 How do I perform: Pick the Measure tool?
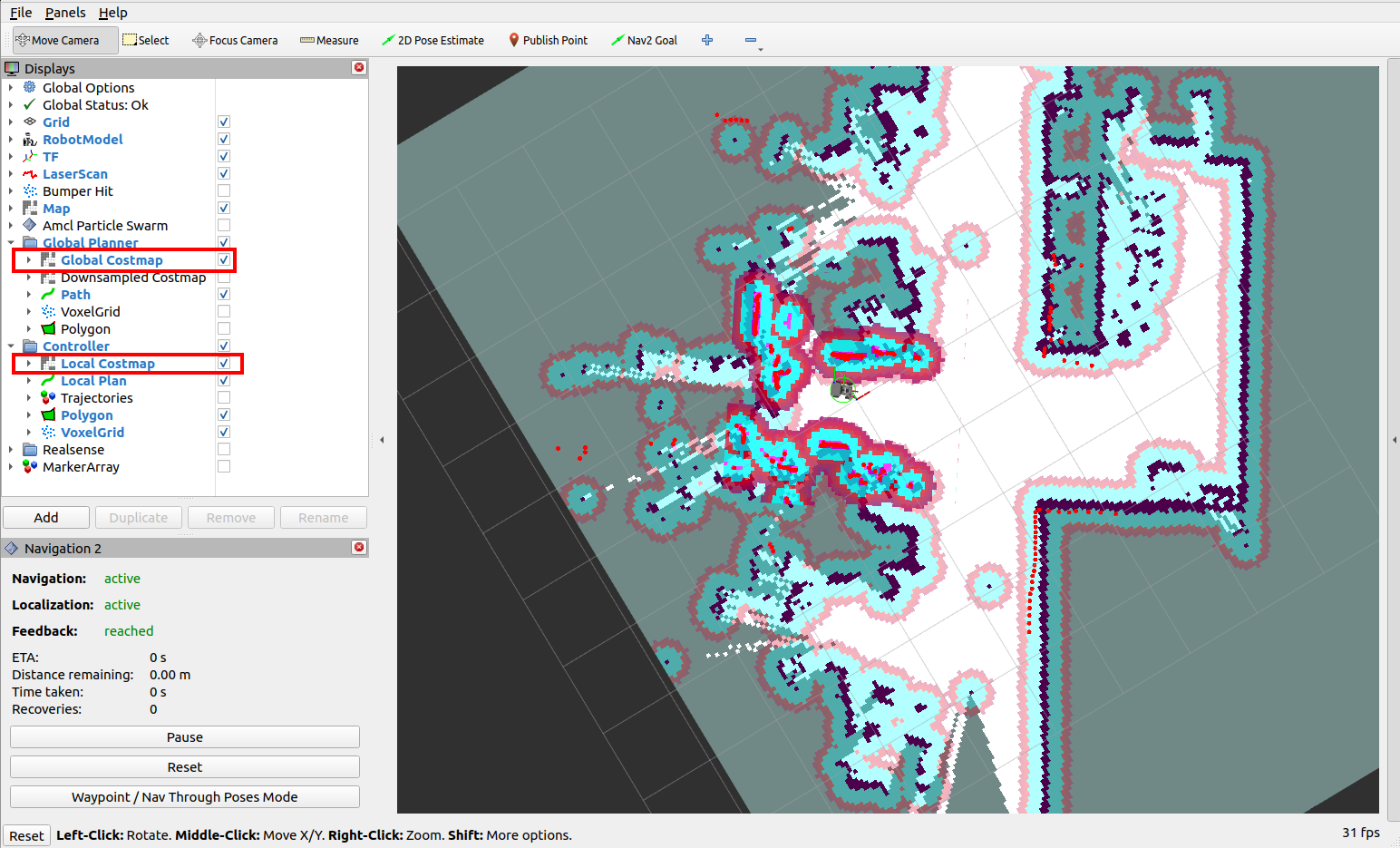point(329,40)
